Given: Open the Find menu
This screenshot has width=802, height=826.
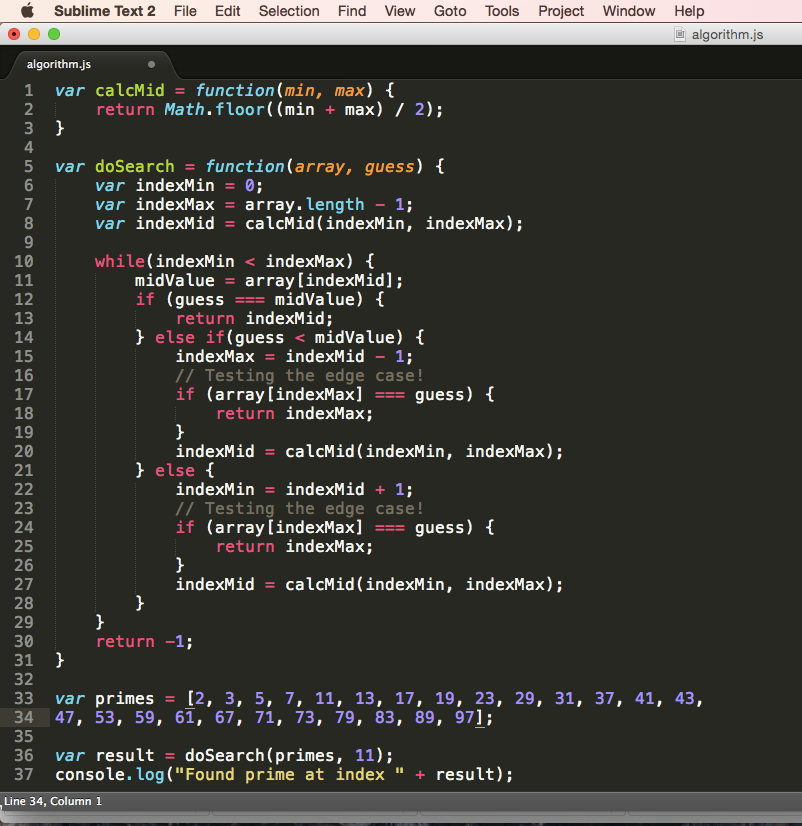Looking at the screenshot, I should tap(352, 11).
